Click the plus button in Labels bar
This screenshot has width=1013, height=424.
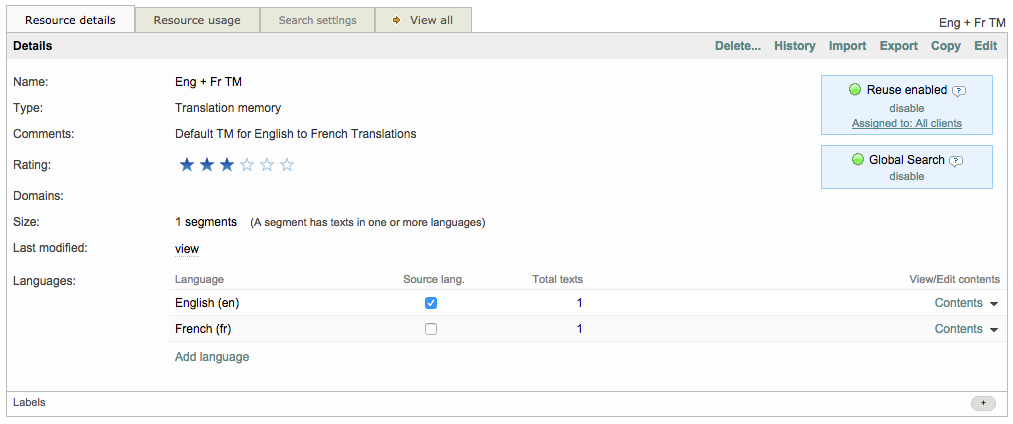983,403
